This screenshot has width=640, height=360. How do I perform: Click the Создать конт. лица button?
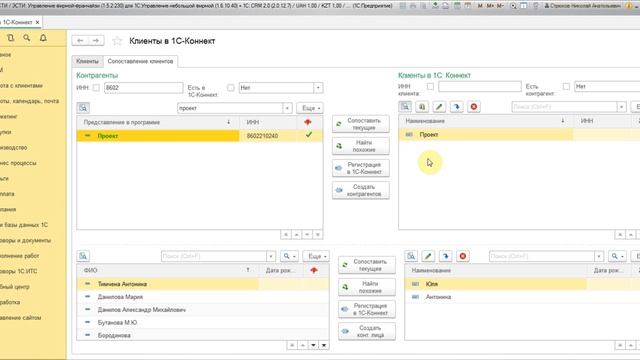pyautogui.click(x=367, y=331)
